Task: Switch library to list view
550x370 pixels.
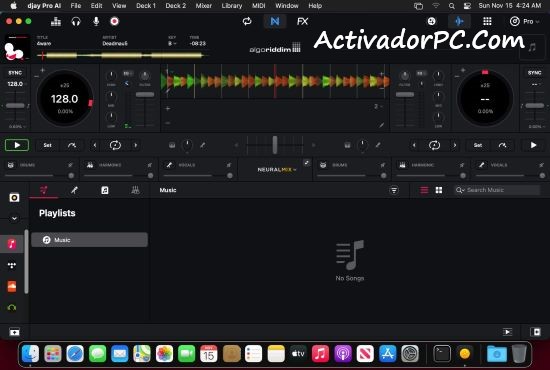Action: [424, 190]
